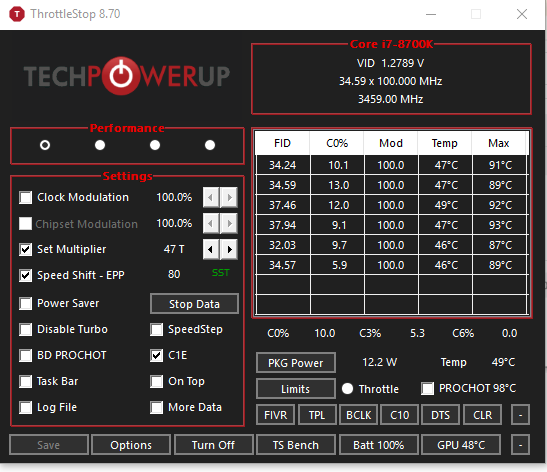The height and width of the screenshot is (472, 547).
Task: Click the ThrottleStop app icon in title bar
Action: coord(17,14)
